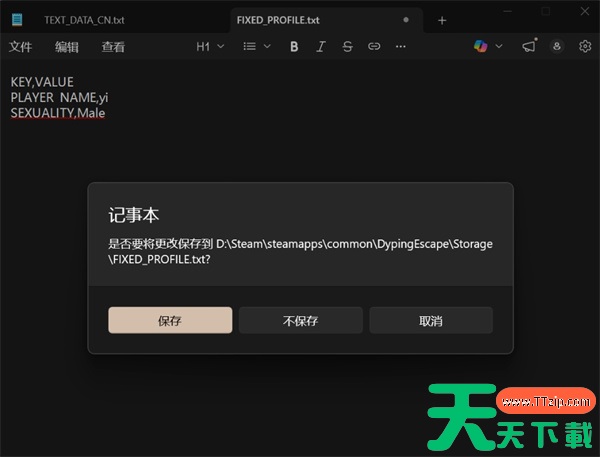This screenshot has width=600, height=457.
Task: Open the announcements megaphone icon
Action: click(x=529, y=46)
